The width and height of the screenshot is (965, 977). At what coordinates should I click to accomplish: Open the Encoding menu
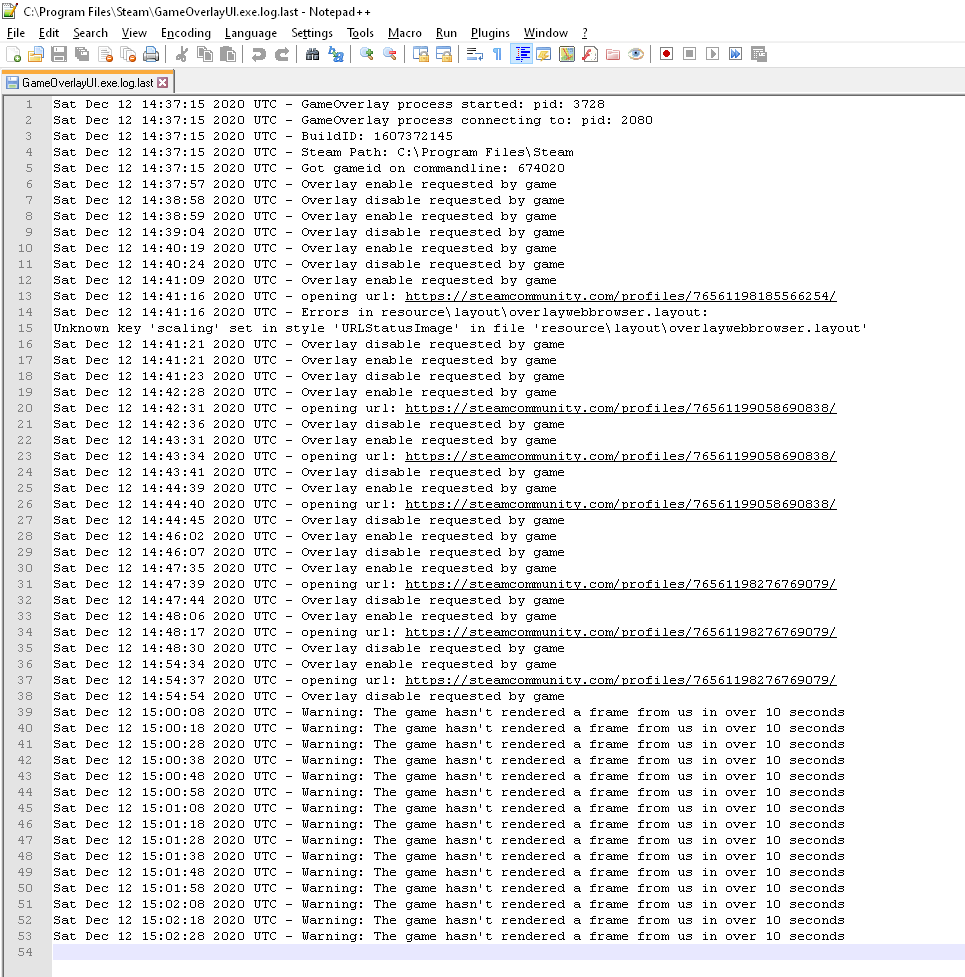(x=186, y=33)
